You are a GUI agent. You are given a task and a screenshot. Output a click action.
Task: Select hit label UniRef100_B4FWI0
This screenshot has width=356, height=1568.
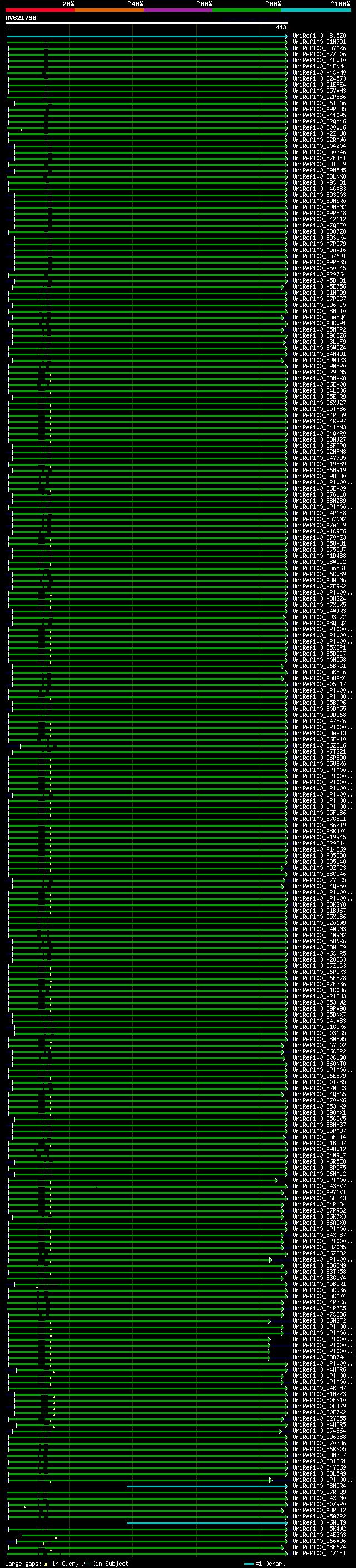coord(319,60)
